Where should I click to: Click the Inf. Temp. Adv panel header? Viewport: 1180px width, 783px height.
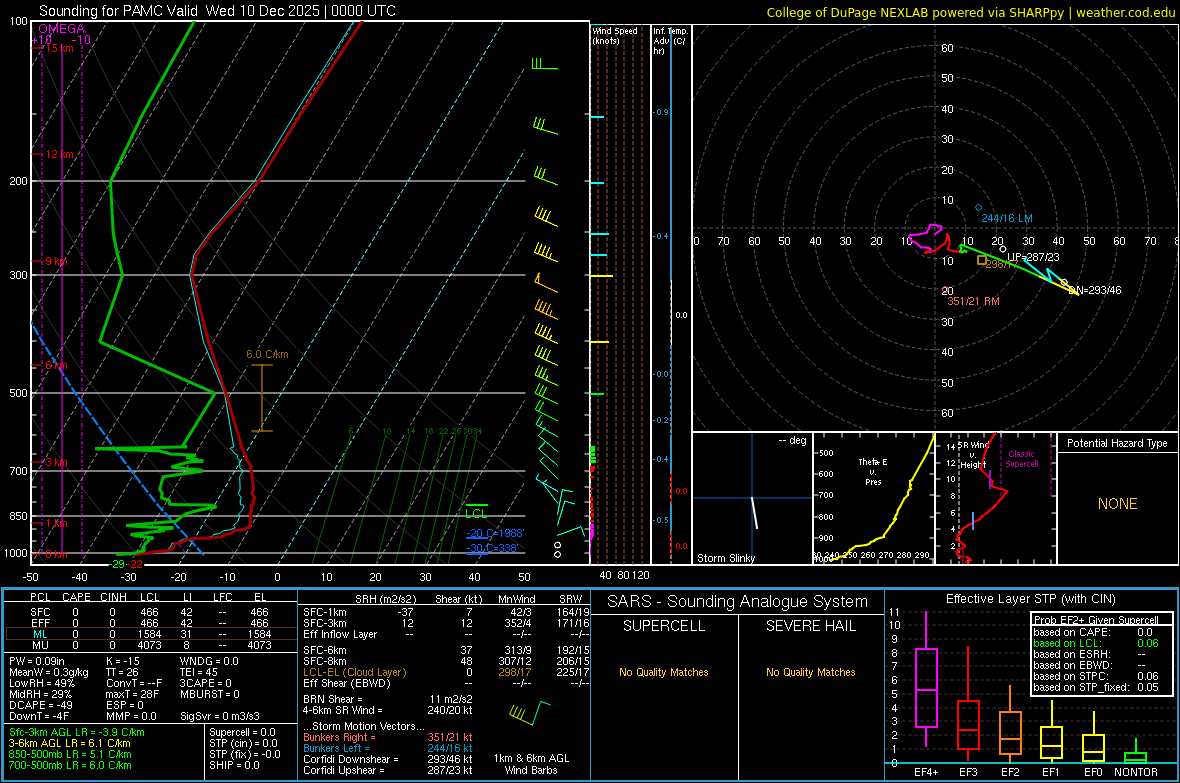click(670, 41)
